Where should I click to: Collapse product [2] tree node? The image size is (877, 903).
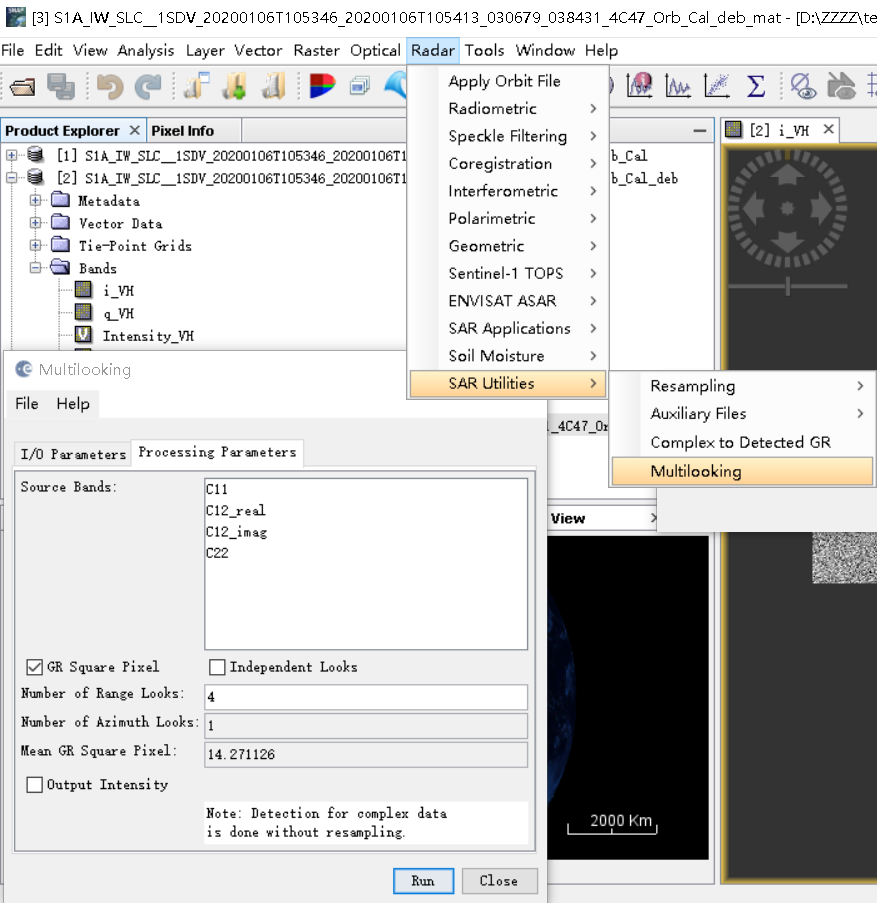(x=12, y=177)
